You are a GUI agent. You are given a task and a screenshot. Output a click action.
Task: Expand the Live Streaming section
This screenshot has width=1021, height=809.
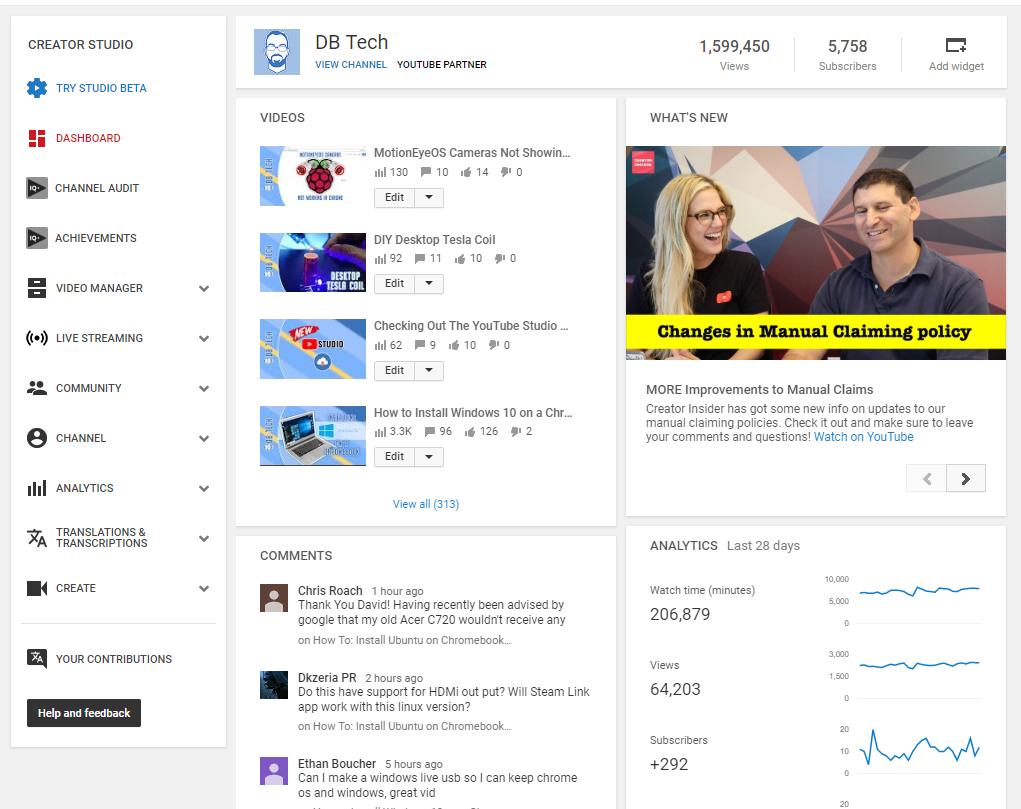[x=204, y=339]
